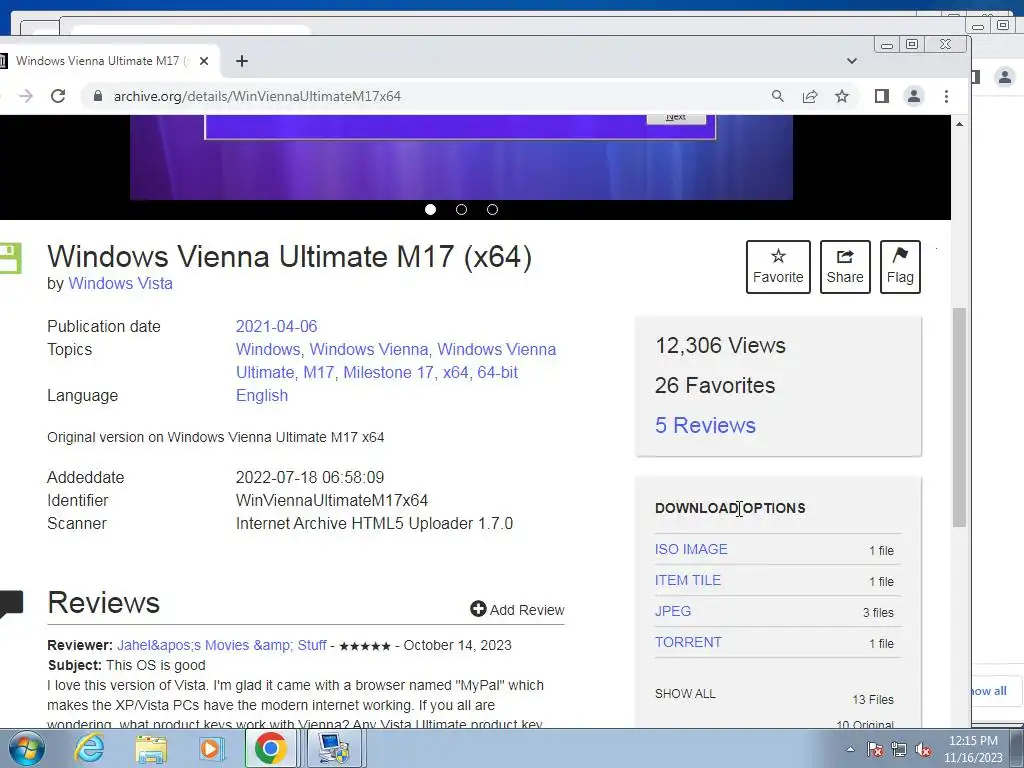Open Chrome three-dot menu

[x=946, y=96]
